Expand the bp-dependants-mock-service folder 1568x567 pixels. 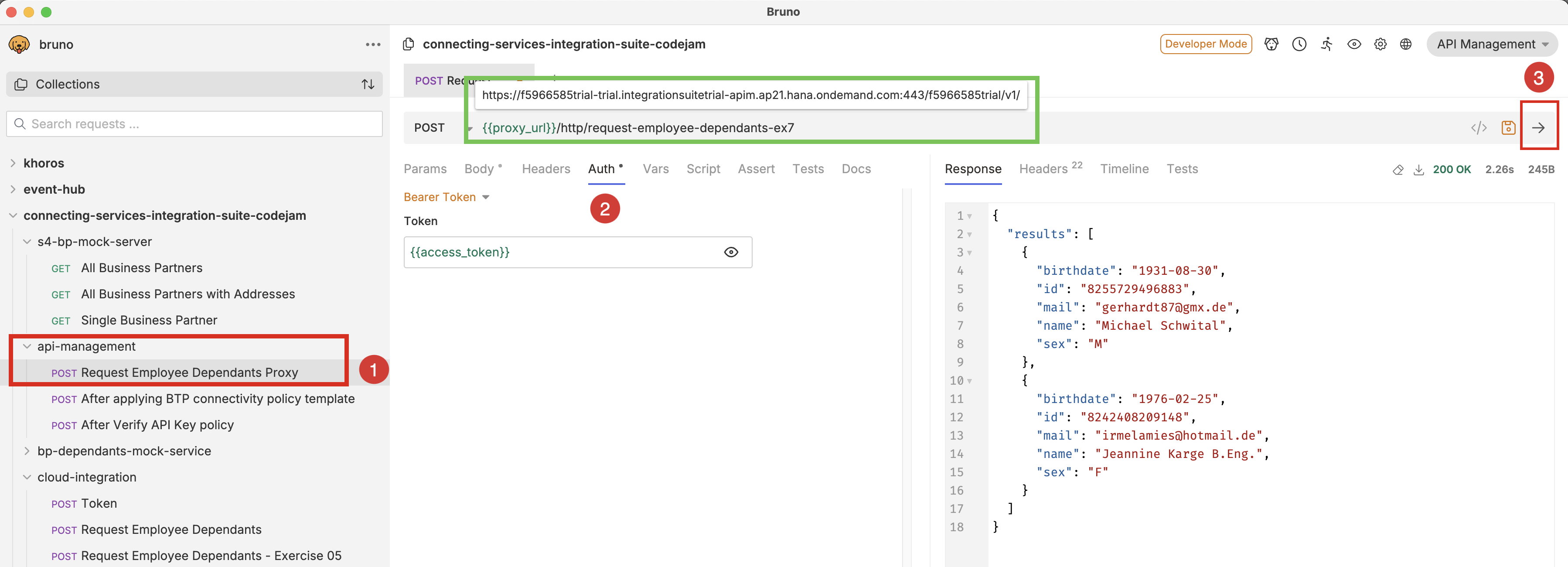click(27, 451)
